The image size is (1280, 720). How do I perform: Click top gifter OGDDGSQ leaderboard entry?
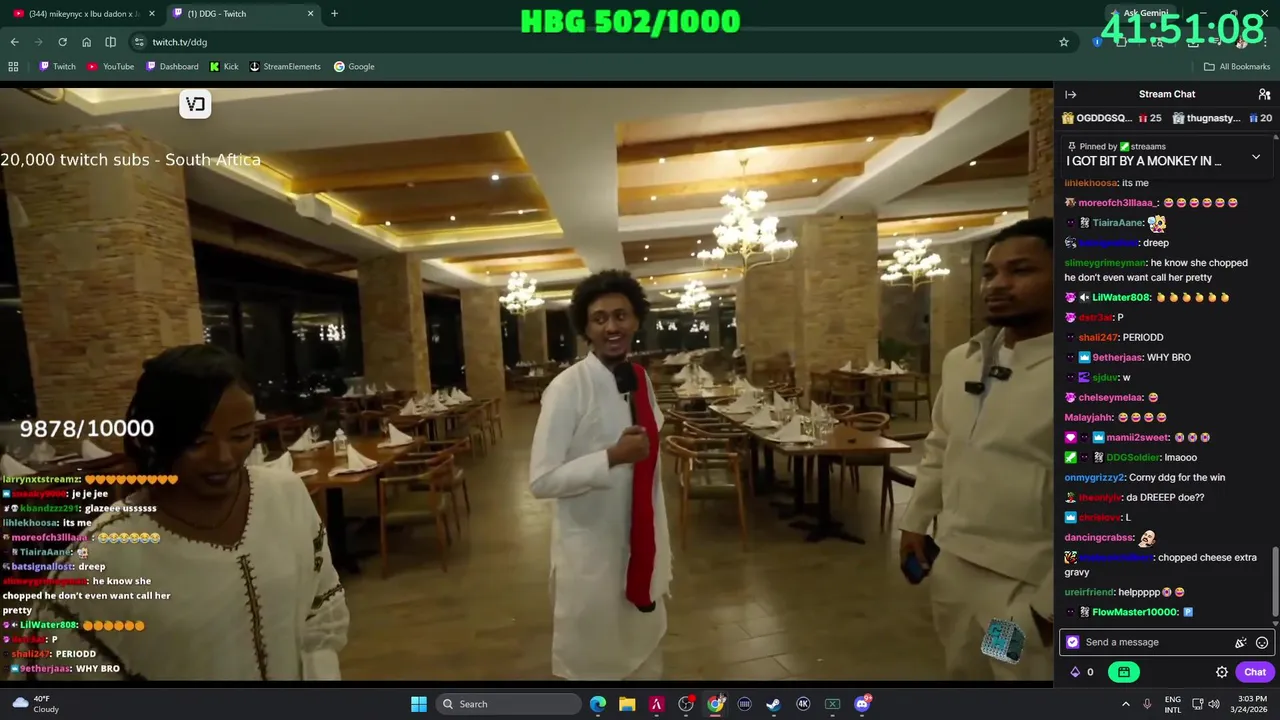(x=1112, y=118)
